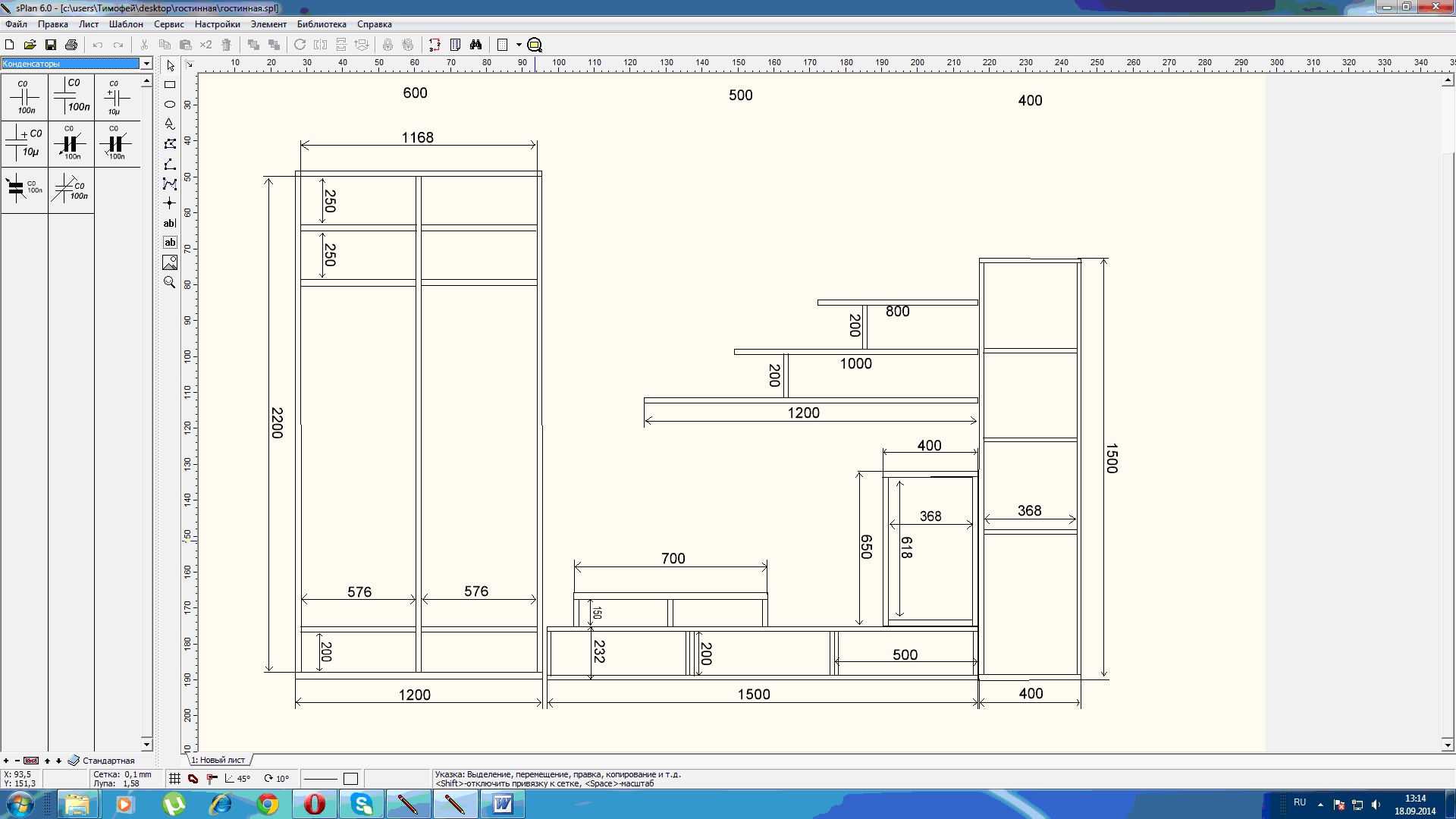1456x819 pixels.
Task: Expand the grid options dropdown arrow
Action: pyautogui.click(x=519, y=45)
